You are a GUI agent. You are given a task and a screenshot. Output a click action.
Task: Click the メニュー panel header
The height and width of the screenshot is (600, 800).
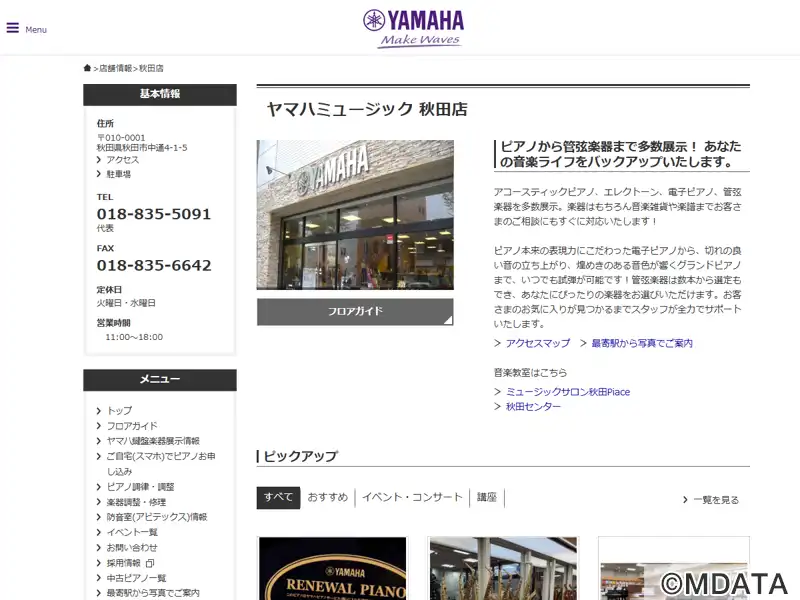pos(160,380)
